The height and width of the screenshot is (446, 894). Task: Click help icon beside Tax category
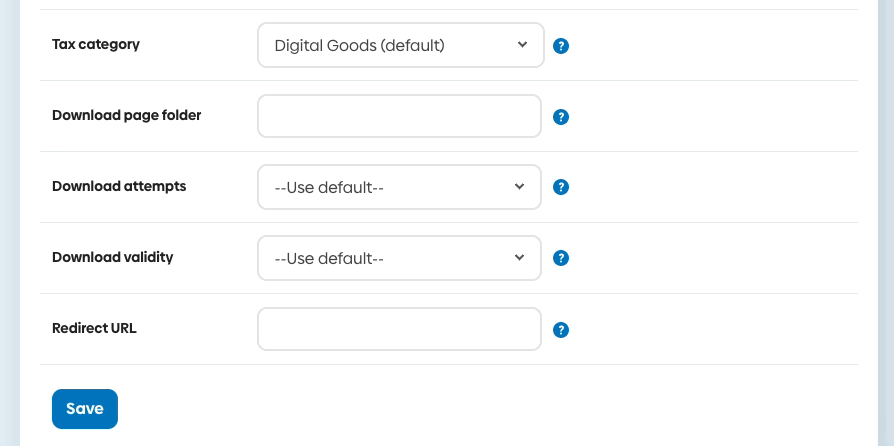pos(561,46)
